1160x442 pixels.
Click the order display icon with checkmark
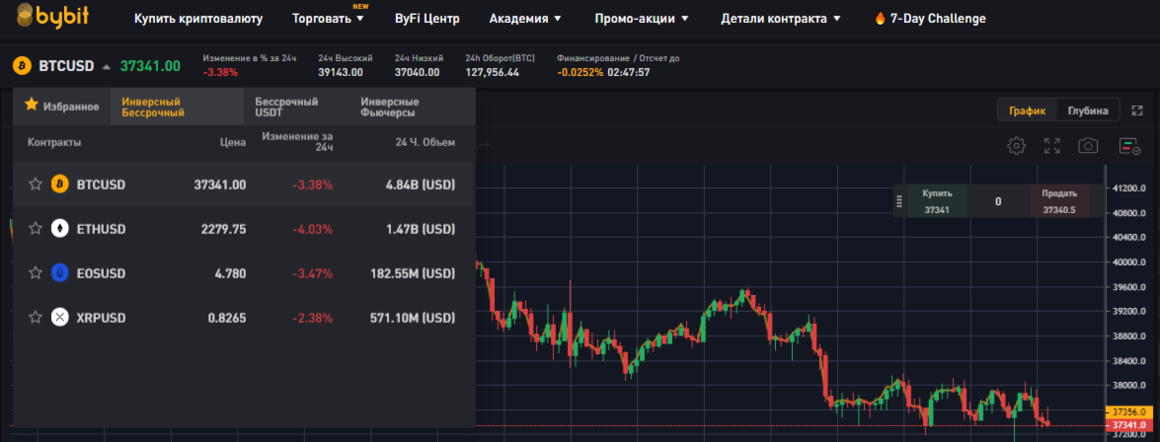coord(1129,146)
